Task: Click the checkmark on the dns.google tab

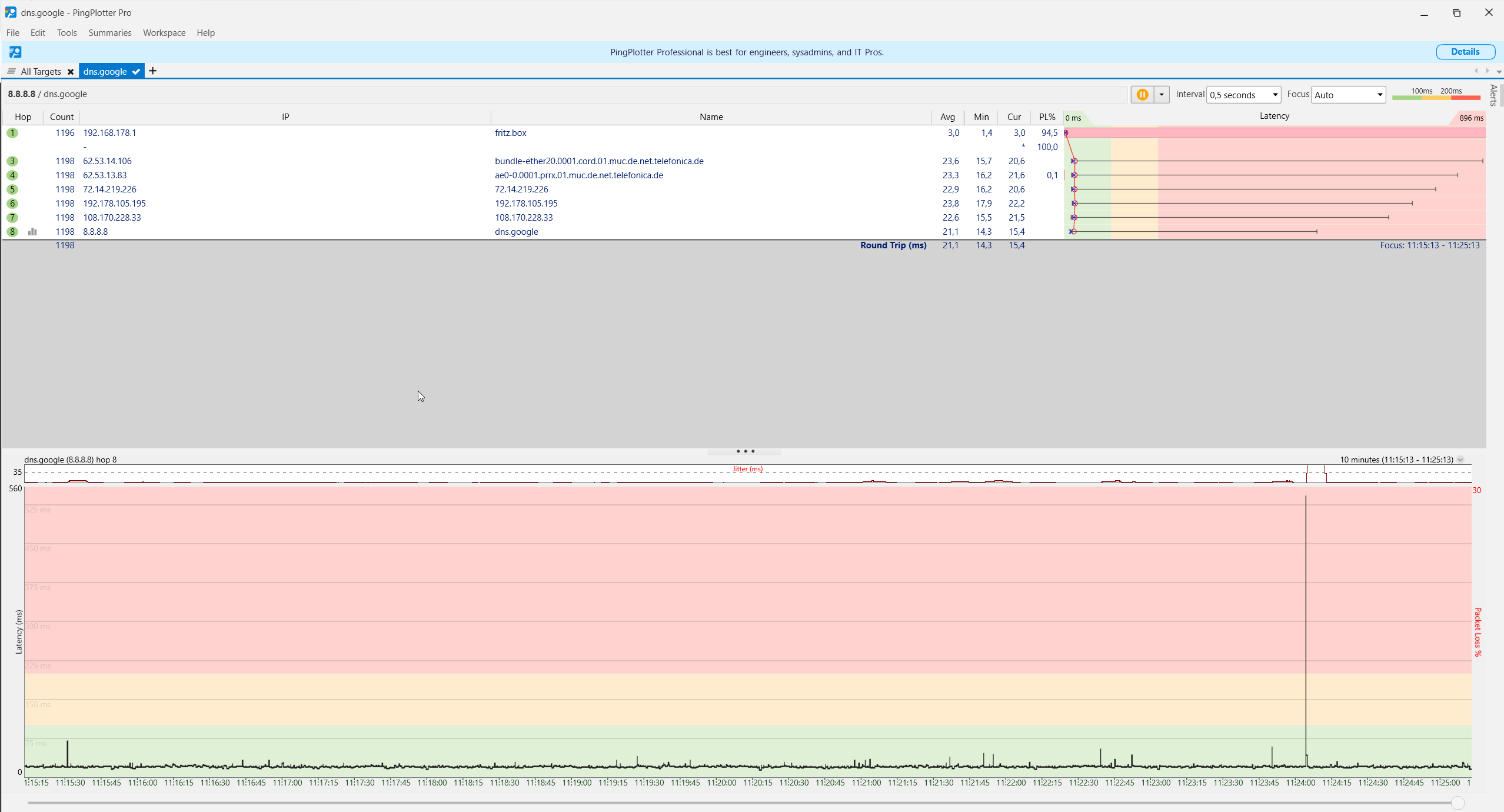Action: point(136,71)
